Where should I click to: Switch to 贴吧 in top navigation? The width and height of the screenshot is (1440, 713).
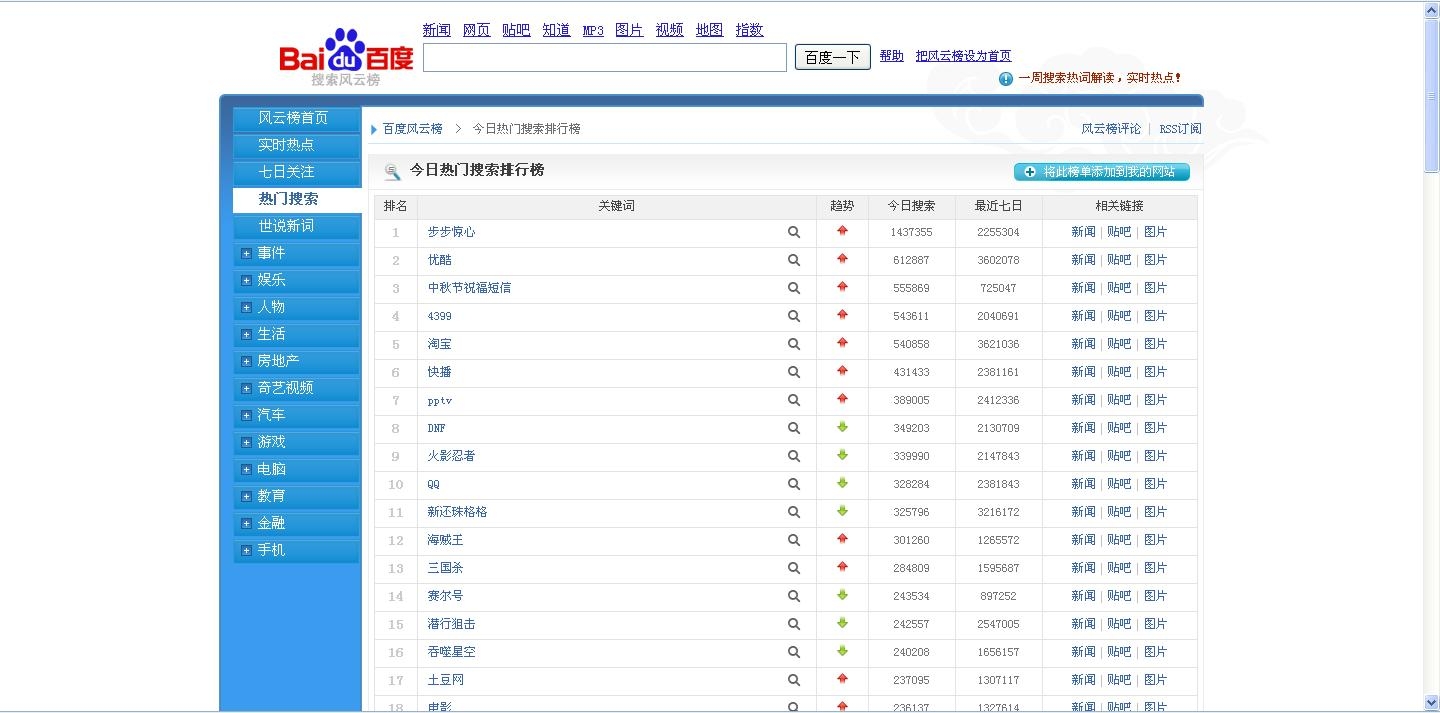(x=516, y=30)
